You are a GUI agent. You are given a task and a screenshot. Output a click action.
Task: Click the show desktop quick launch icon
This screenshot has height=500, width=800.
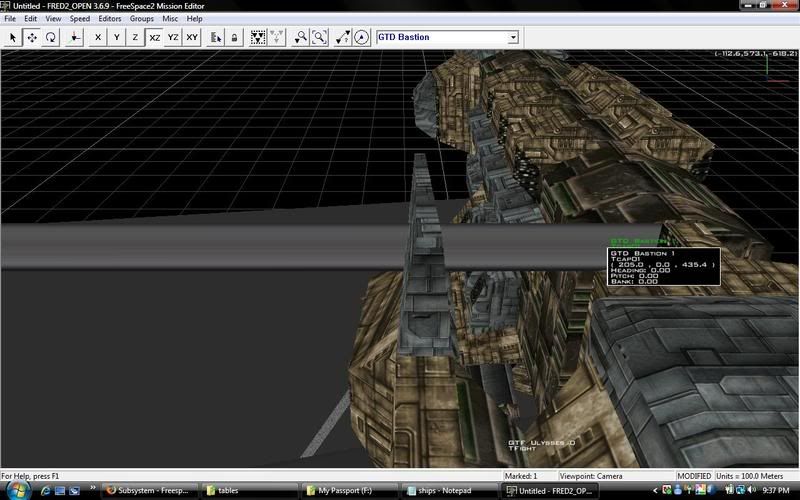pyautogui.click(x=60, y=491)
